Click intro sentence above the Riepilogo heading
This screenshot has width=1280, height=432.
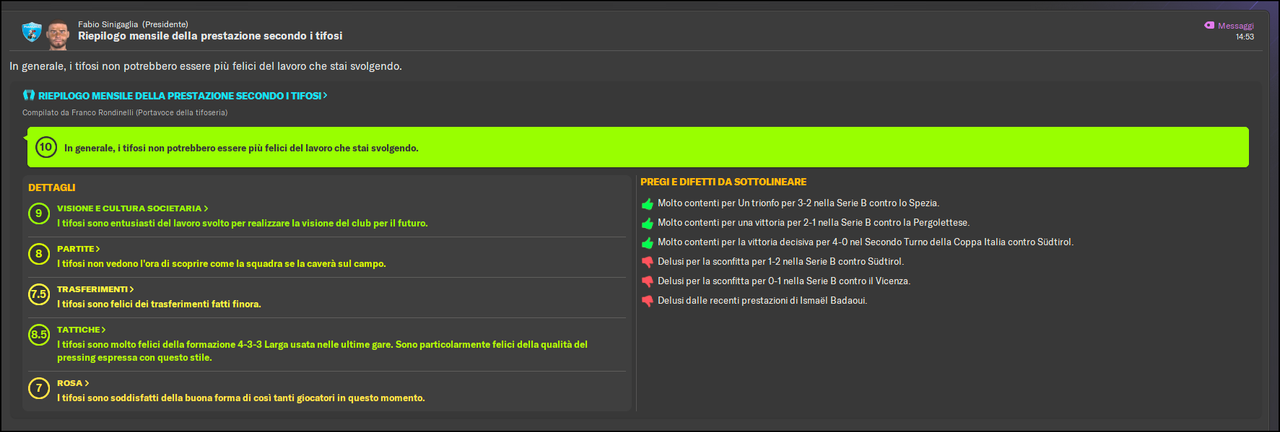tap(206, 66)
